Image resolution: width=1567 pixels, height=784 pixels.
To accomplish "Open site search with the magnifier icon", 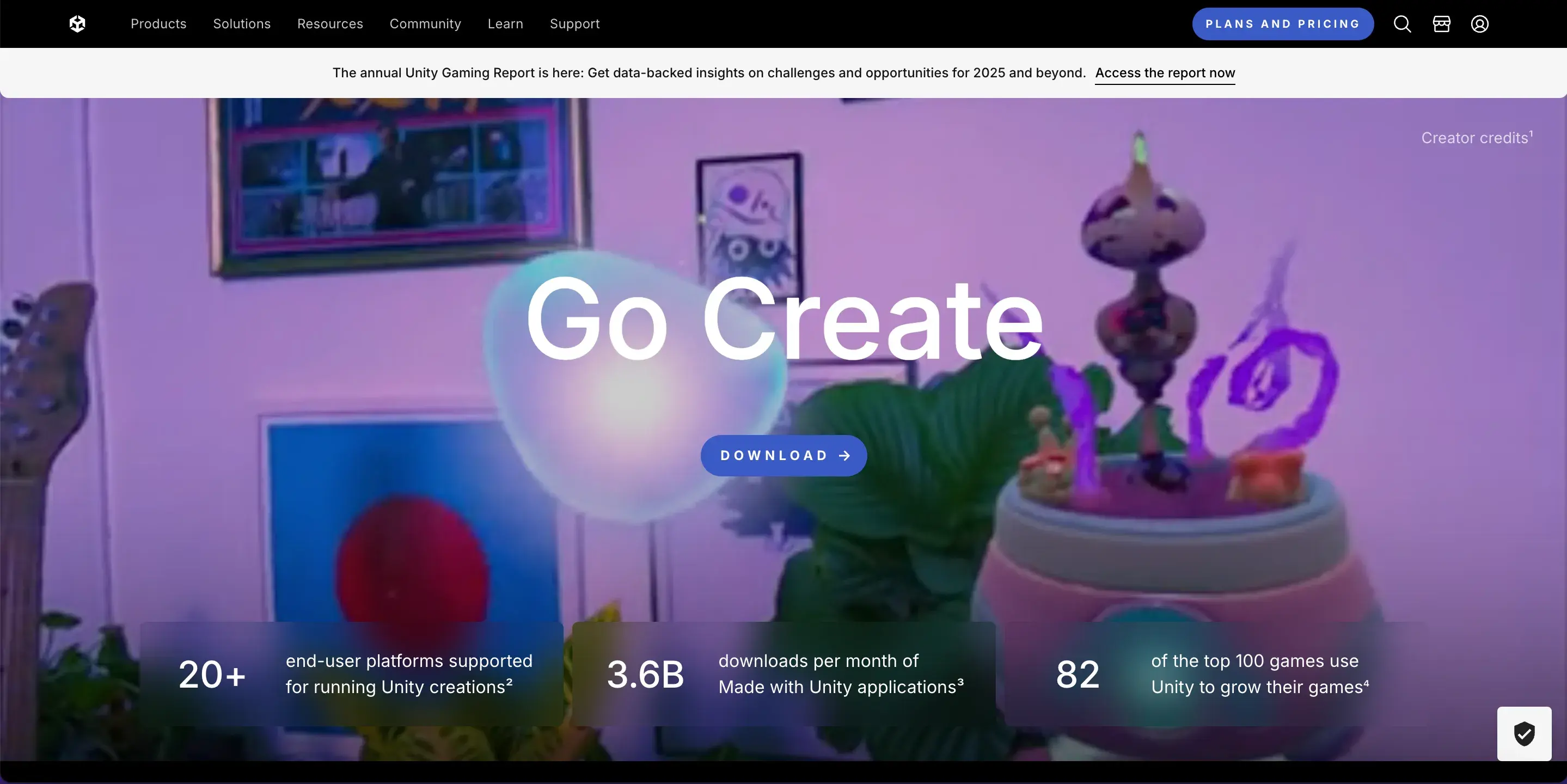I will 1401,24.
